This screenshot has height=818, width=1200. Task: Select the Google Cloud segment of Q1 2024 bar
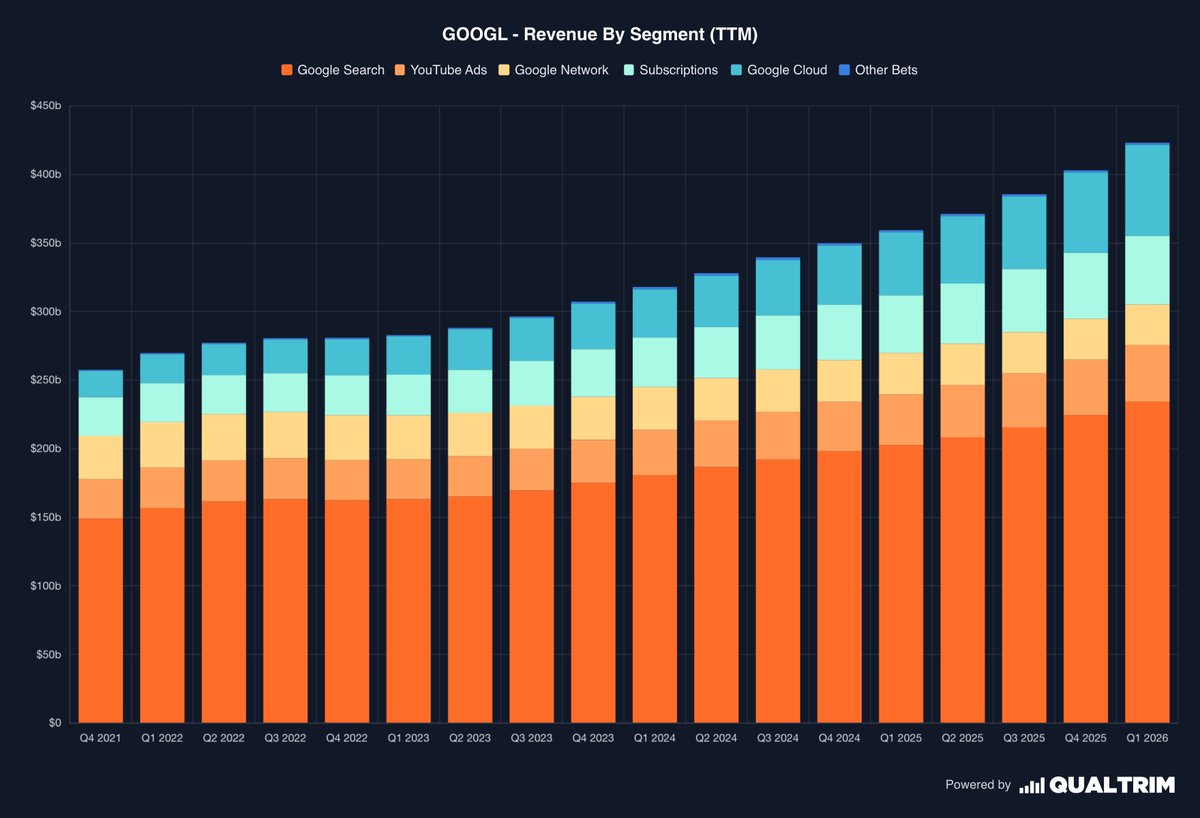pos(655,314)
